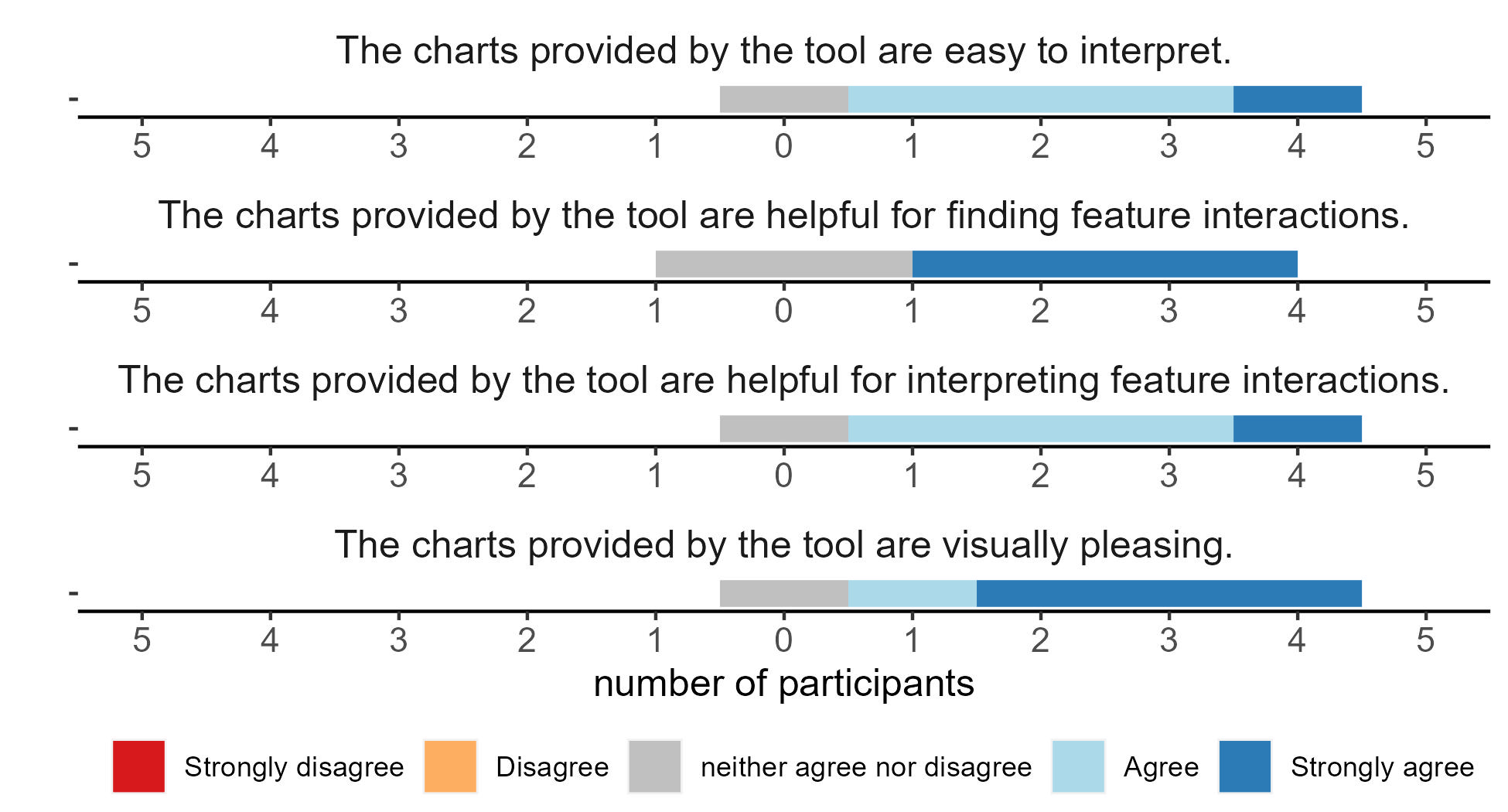Image resolution: width=1508 pixels, height=812 pixels.
Task: Click the 'neither agree nor disagree' legend text
Action: click(x=866, y=767)
